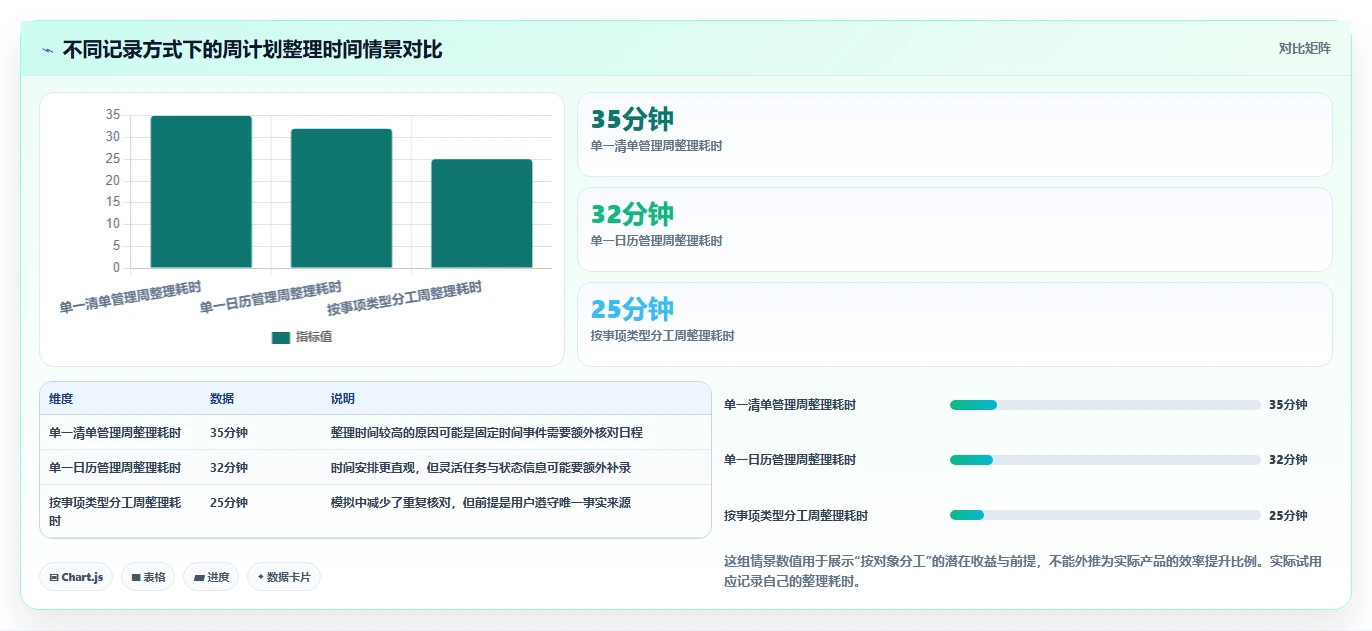Screen dimensions: 1372x631
Task: Click the title 不同记录方式下的周计划整理时间情景对比
Action: [x=252, y=50]
